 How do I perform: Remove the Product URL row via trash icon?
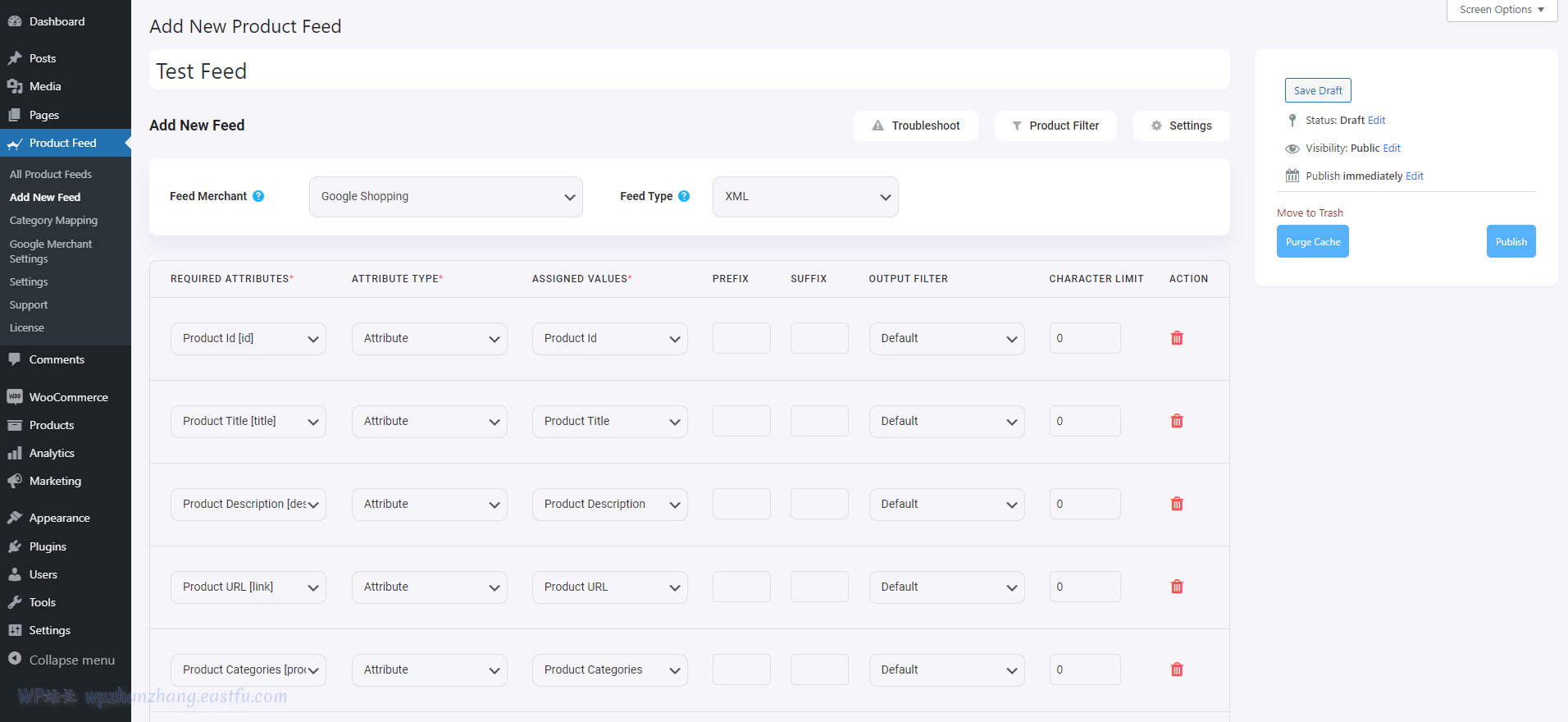pyautogui.click(x=1177, y=587)
